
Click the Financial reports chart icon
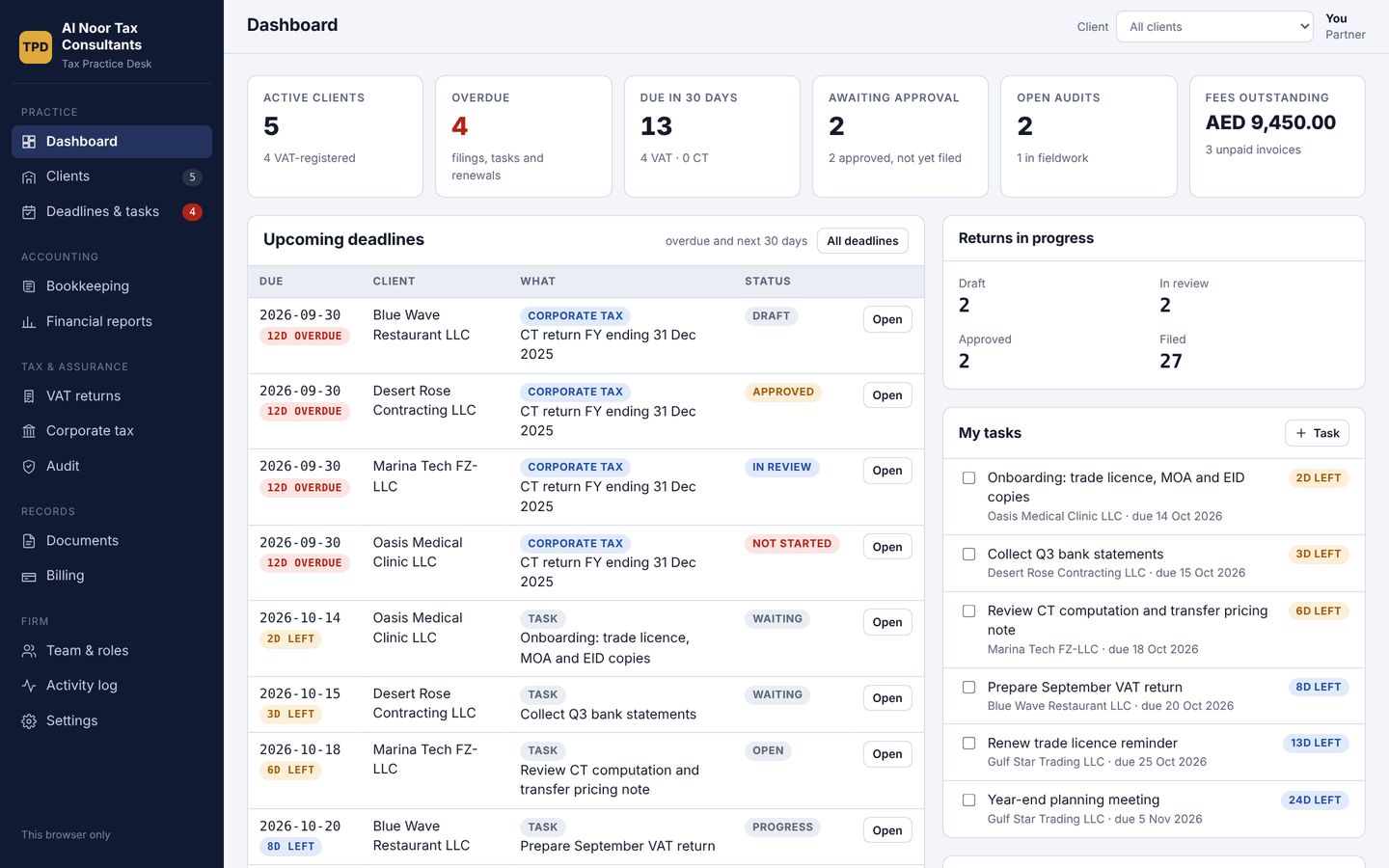(29, 322)
